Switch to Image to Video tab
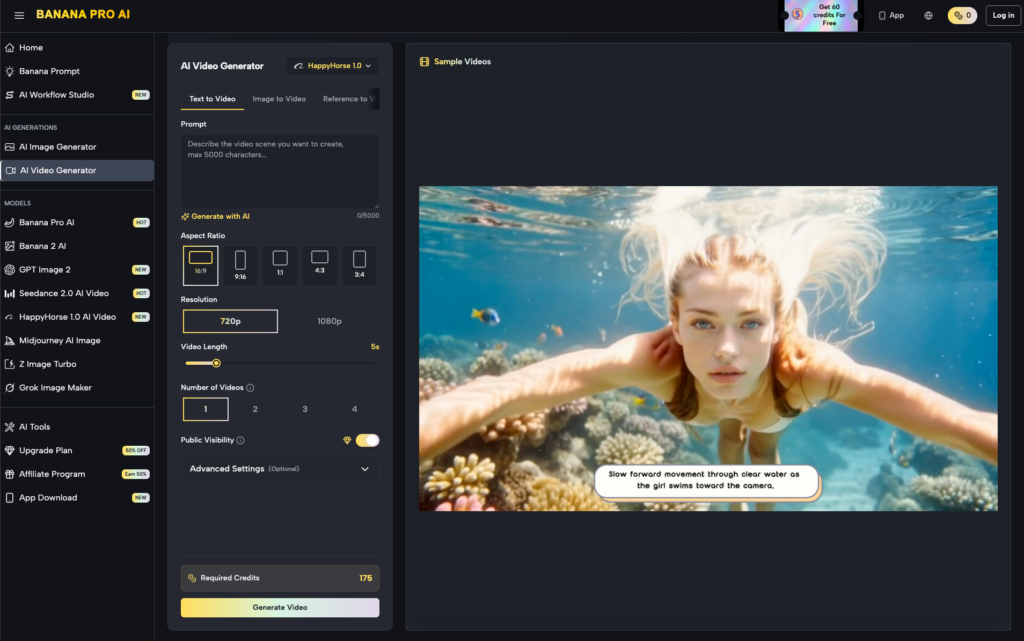This screenshot has width=1024, height=641. click(x=279, y=99)
